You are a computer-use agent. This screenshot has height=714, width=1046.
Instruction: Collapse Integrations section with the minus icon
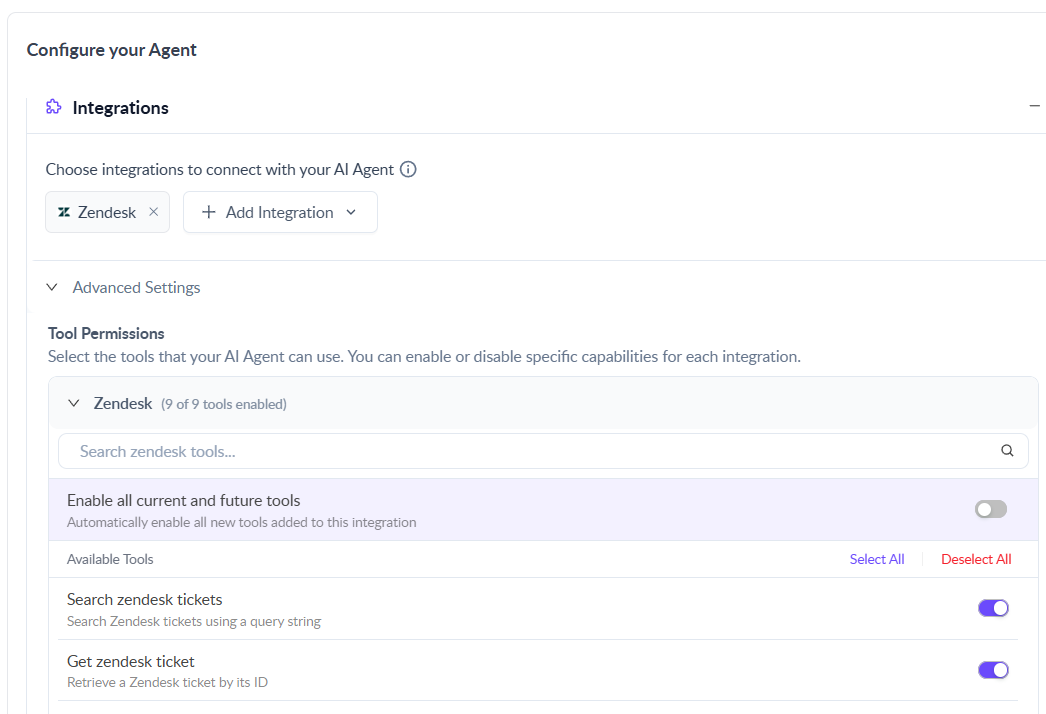click(1034, 106)
